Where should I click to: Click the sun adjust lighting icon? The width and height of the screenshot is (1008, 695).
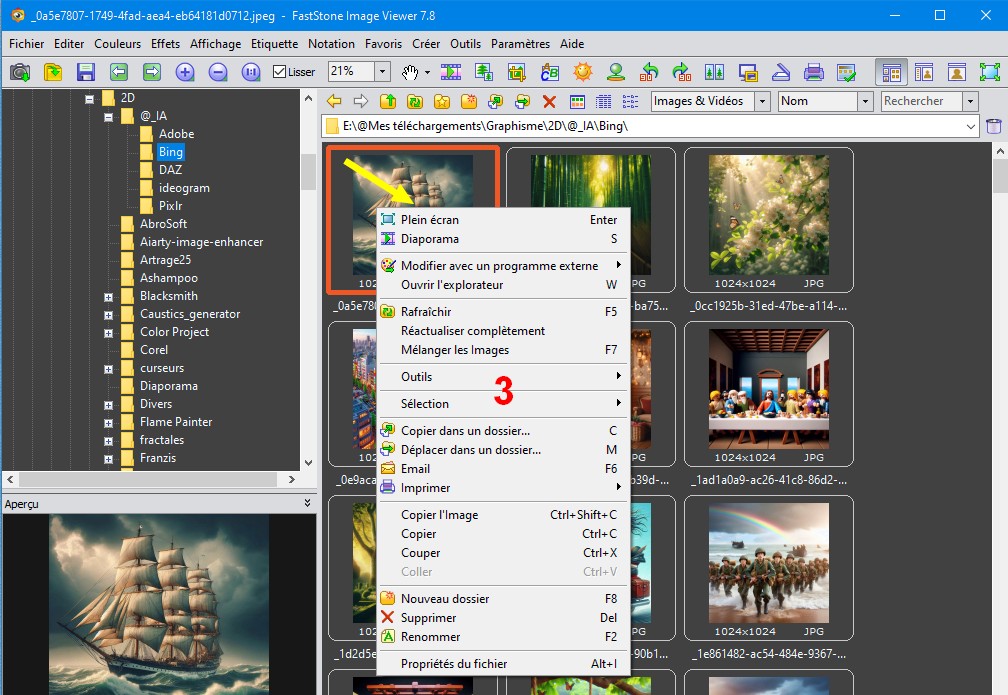pyautogui.click(x=582, y=71)
